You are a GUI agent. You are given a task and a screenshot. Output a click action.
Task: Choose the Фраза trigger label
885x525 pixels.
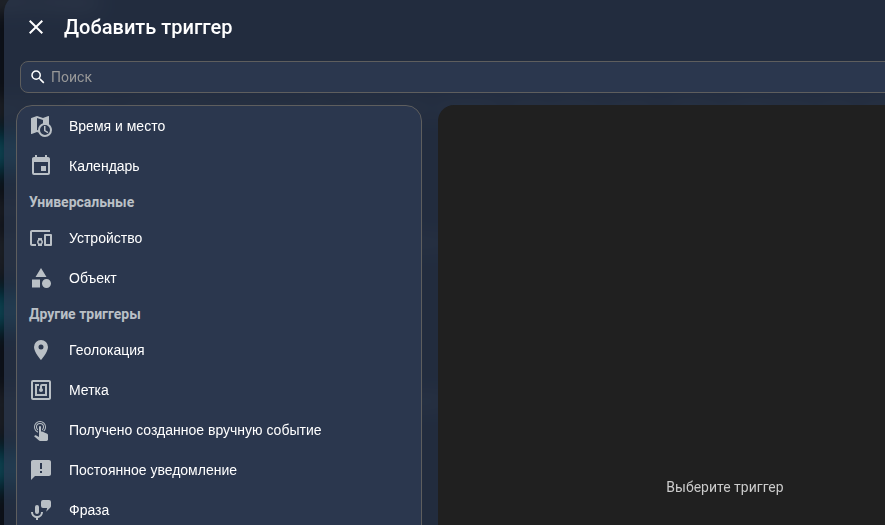point(89,510)
